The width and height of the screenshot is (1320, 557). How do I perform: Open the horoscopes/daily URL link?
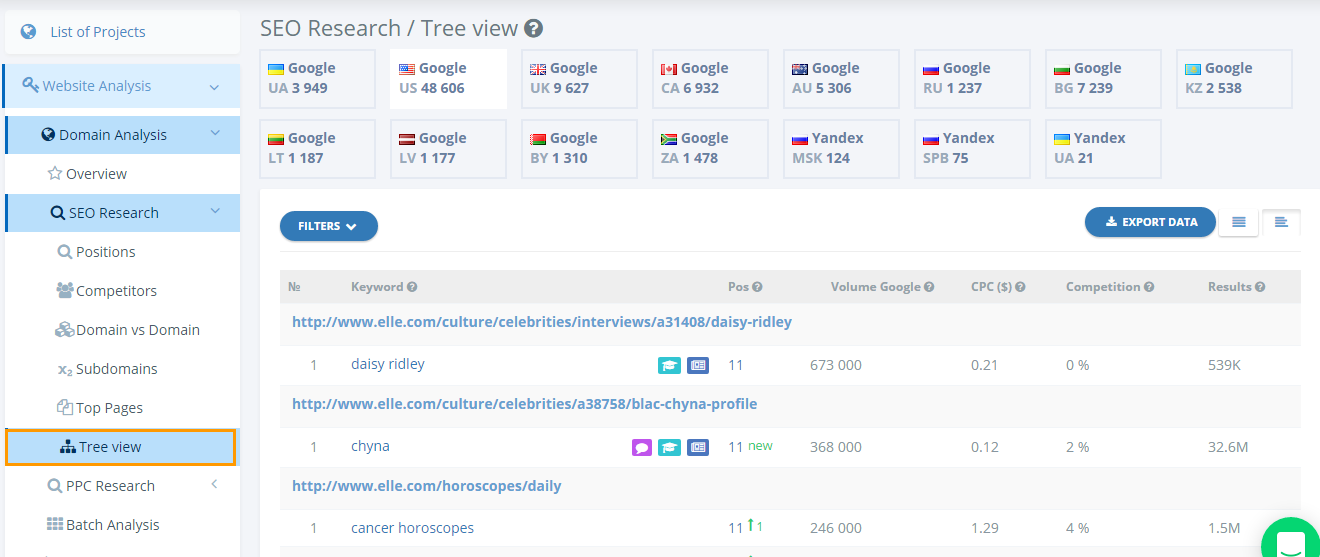(x=426, y=486)
